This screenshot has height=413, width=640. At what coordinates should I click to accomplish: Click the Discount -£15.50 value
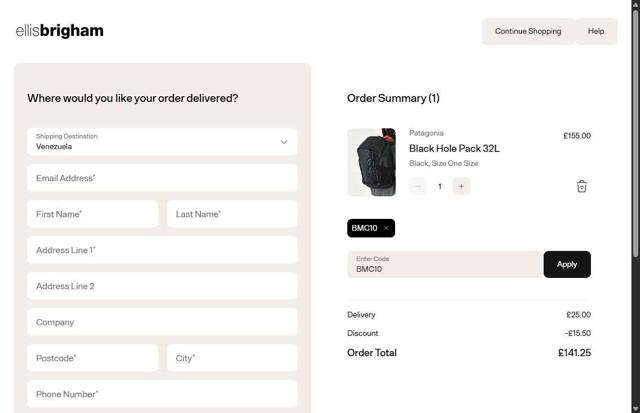[x=578, y=333]
